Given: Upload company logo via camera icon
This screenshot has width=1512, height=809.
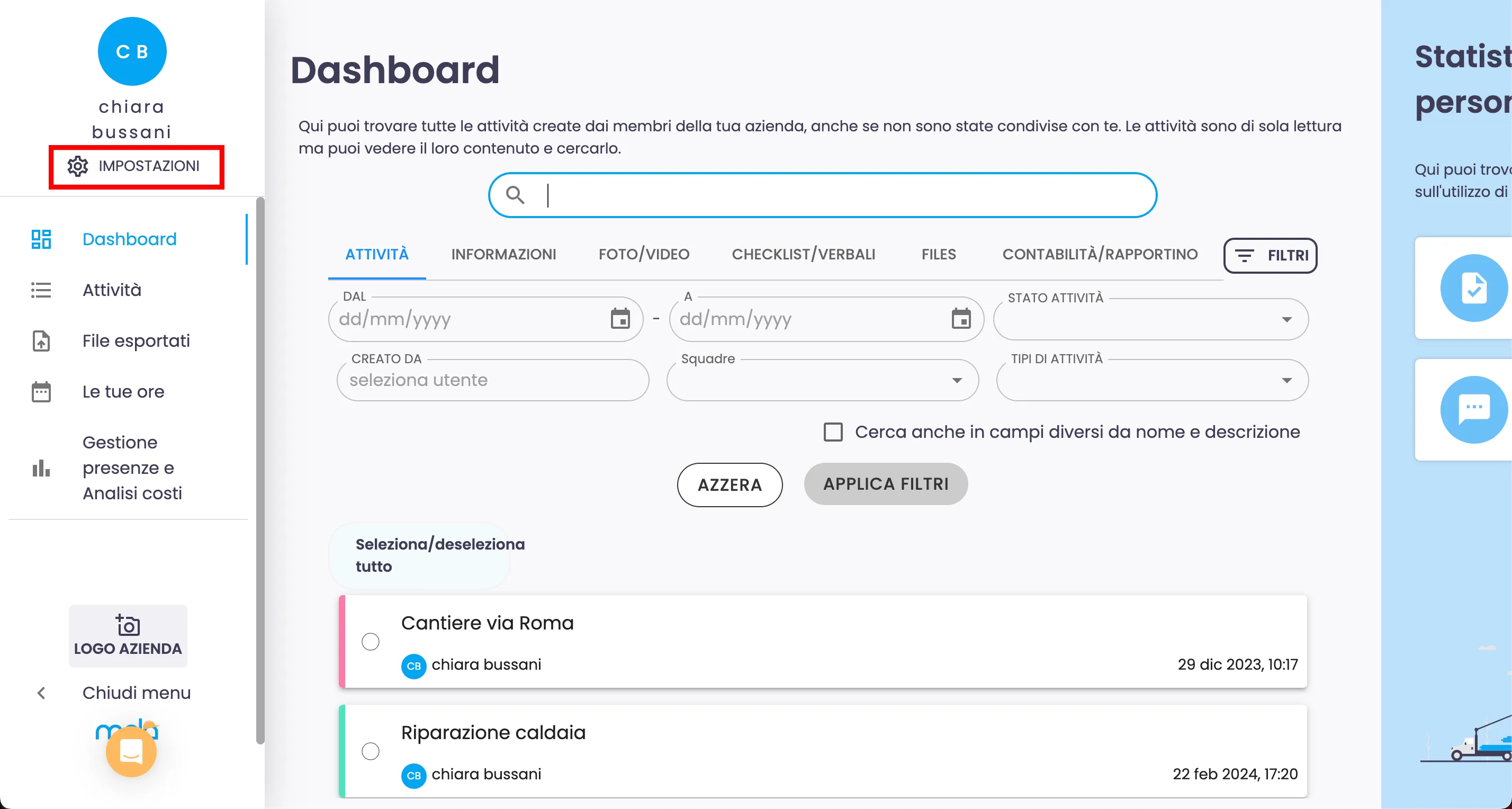Looking at the screenshot, I should [128, 626].
